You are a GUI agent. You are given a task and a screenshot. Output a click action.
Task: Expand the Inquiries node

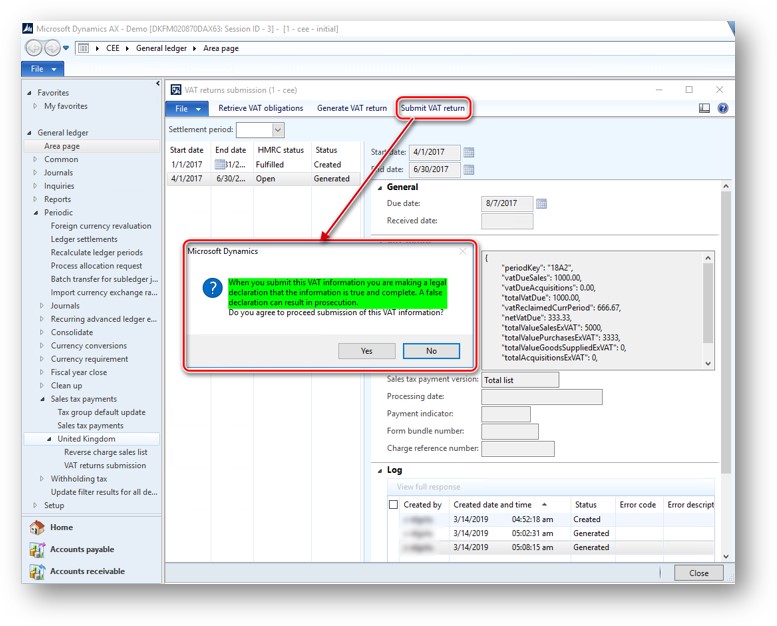(35, 186)
